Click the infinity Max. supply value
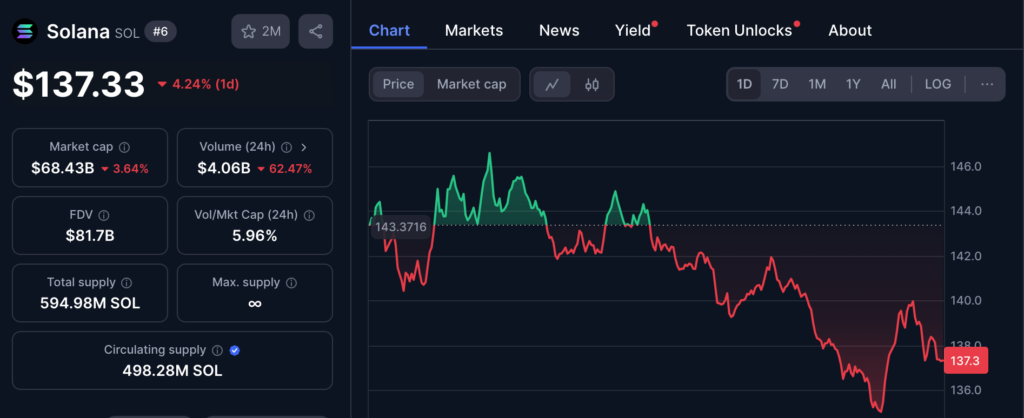 (x=255, y=304)
